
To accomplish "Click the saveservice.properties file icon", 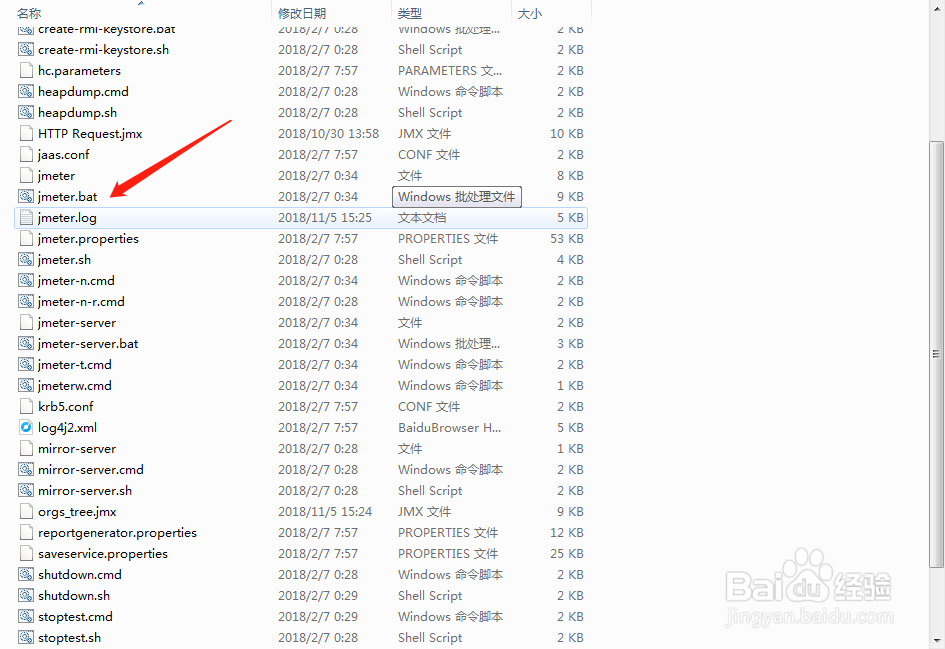I will point(26,554).
